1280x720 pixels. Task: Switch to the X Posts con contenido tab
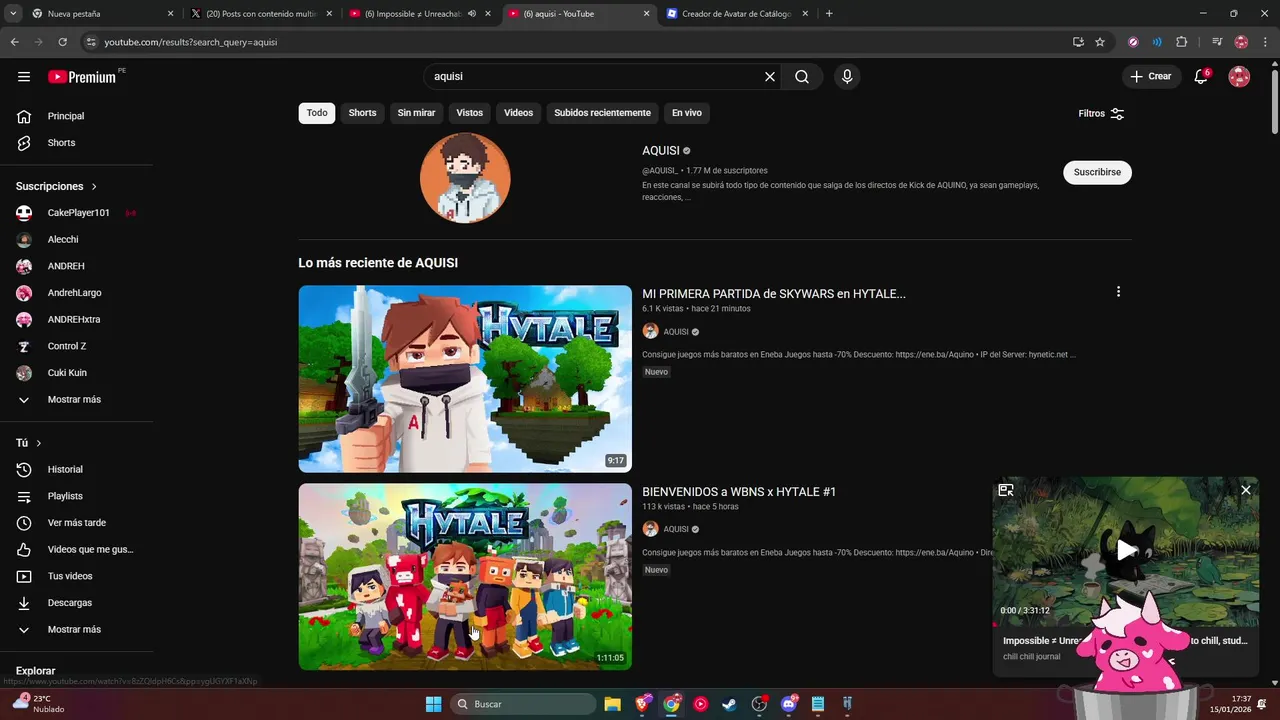(260, 14)
